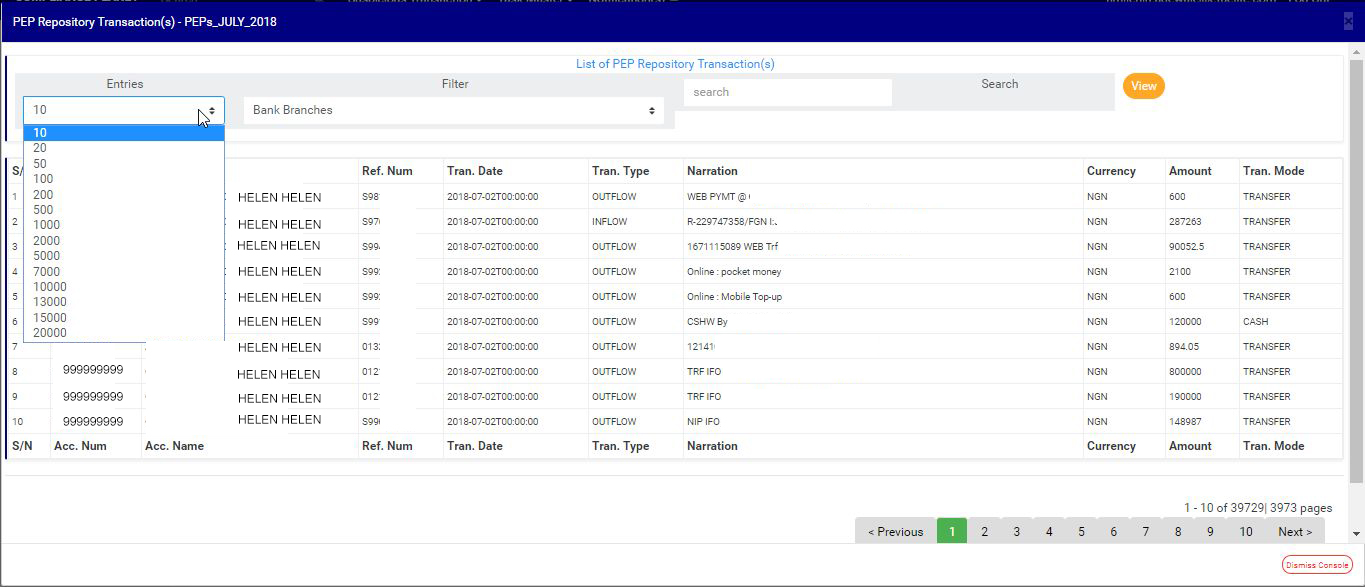Image resolution: width=1365 pixels, height=587 pixels.
Task: Choose 1000 entries option
Action: [46, 225]
